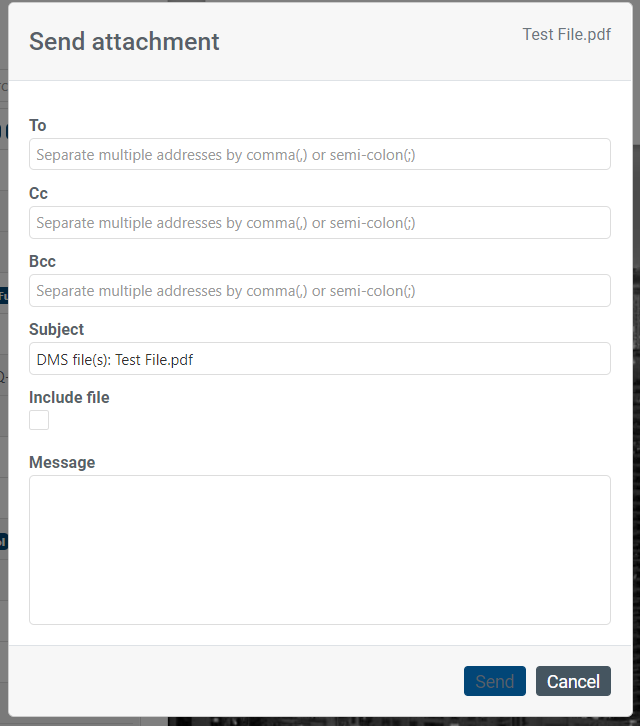Click the Test File.pdf filename in header
Screen dimensions: 640x726
coord(566,35)
